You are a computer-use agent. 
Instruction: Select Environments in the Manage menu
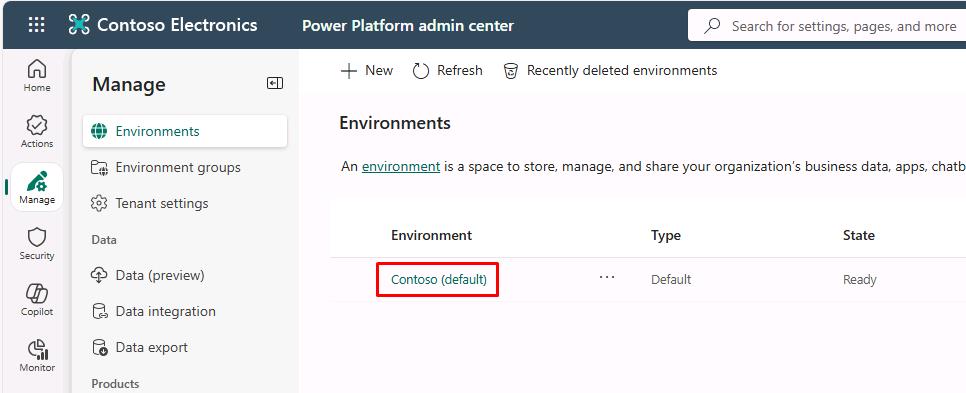[185, 131]
